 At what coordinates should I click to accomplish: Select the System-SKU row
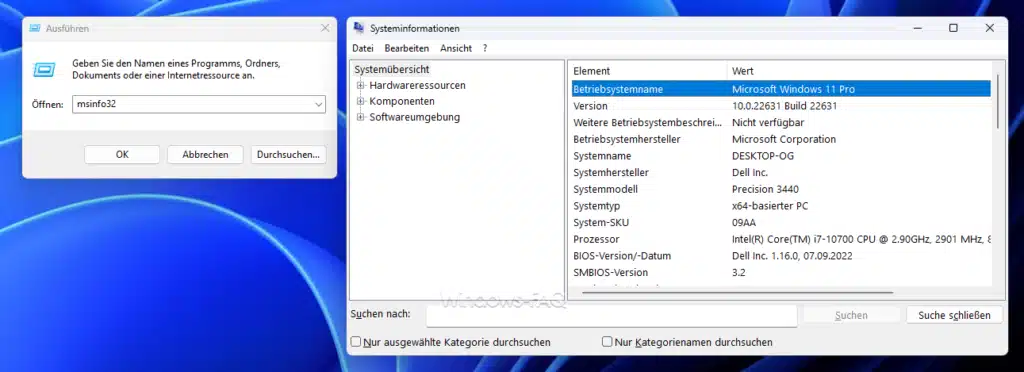click(x=781, y=223)
